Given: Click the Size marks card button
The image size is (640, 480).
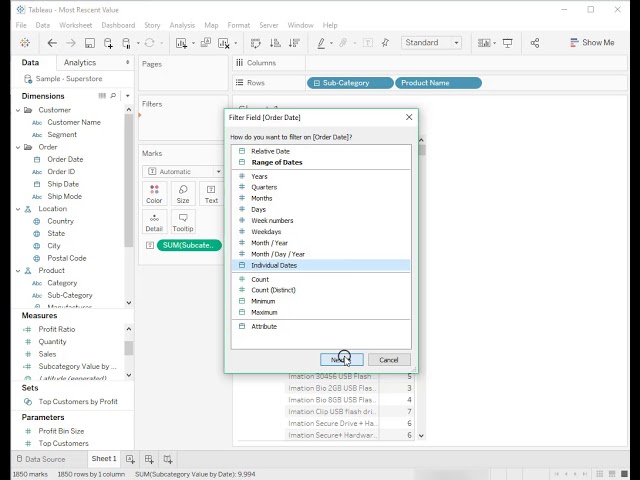Looking at the screenshot, I should [x=183, y=194].
